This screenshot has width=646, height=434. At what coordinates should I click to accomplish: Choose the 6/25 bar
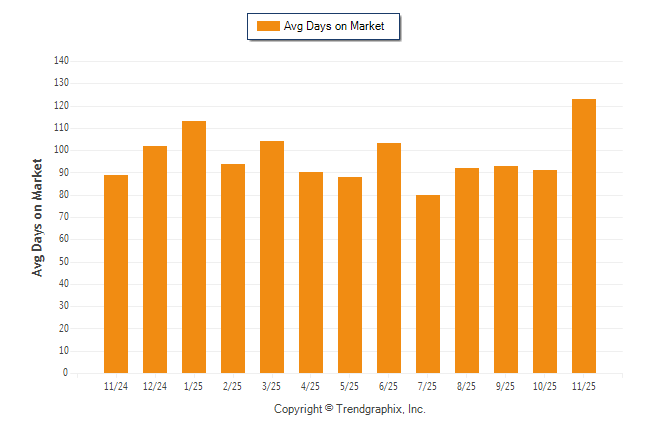click(389, 258)
